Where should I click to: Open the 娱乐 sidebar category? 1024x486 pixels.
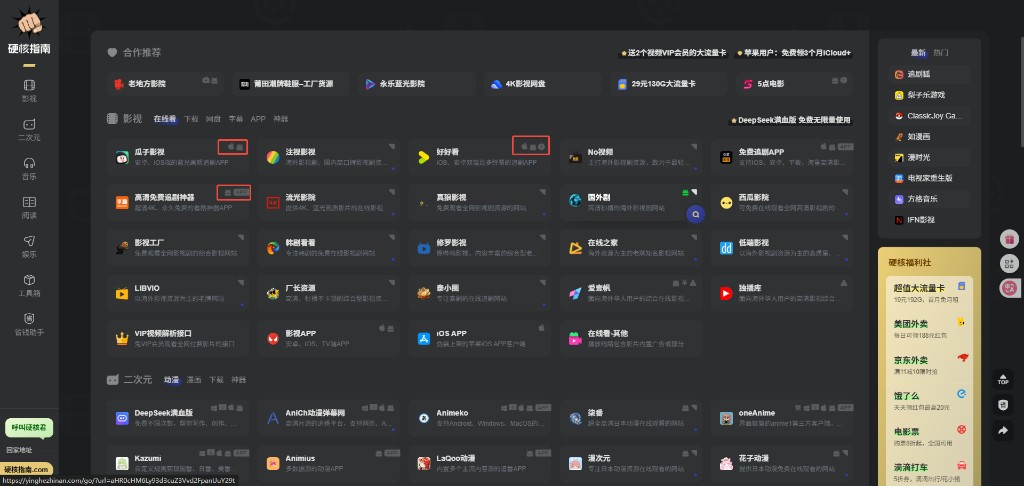29,247
